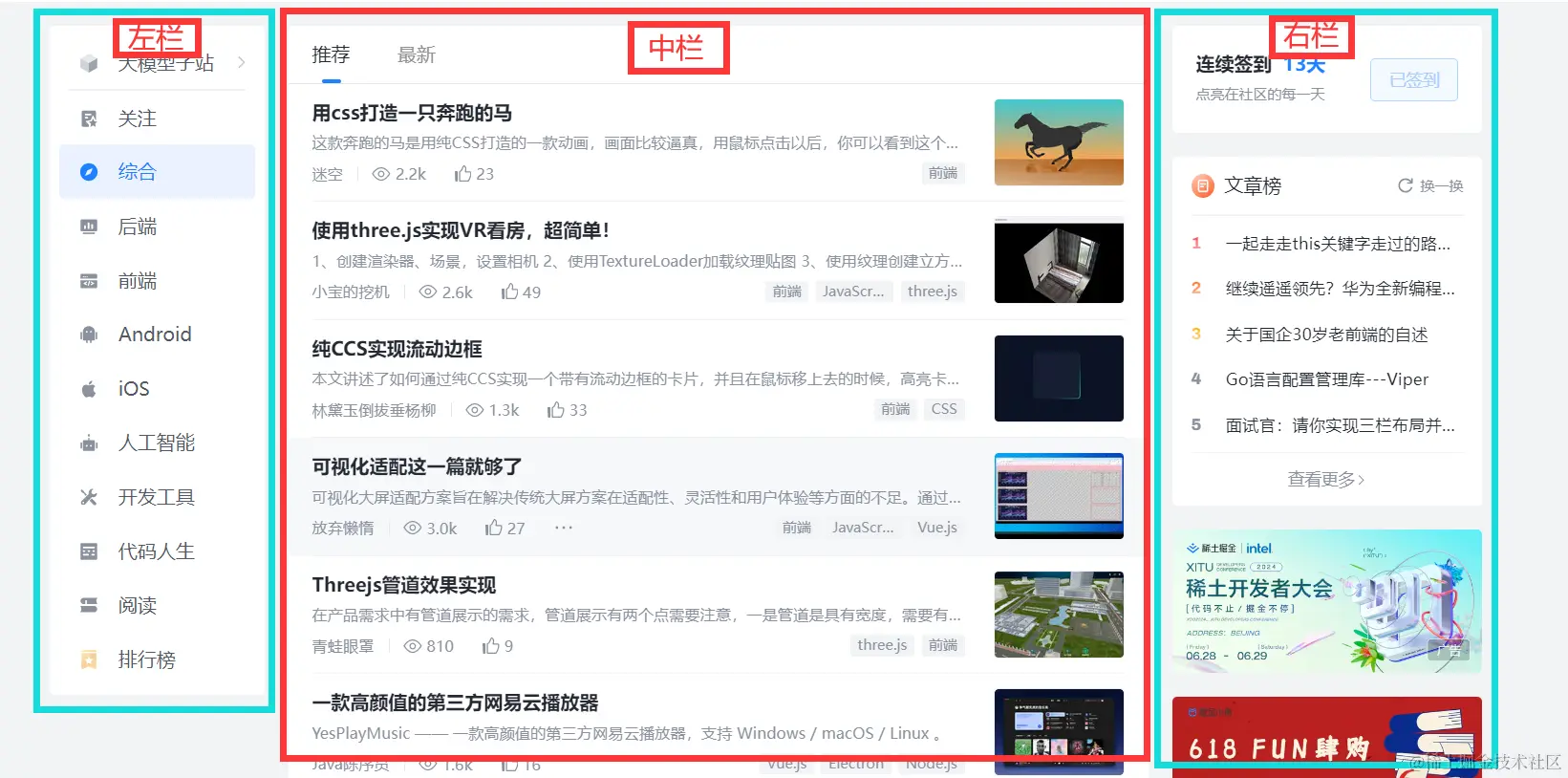The height and width of the screenshot is (778, 1568).
Task: Click the 大模型子站 cube icon
Action: pyautogui.click(x=89, y=64)
